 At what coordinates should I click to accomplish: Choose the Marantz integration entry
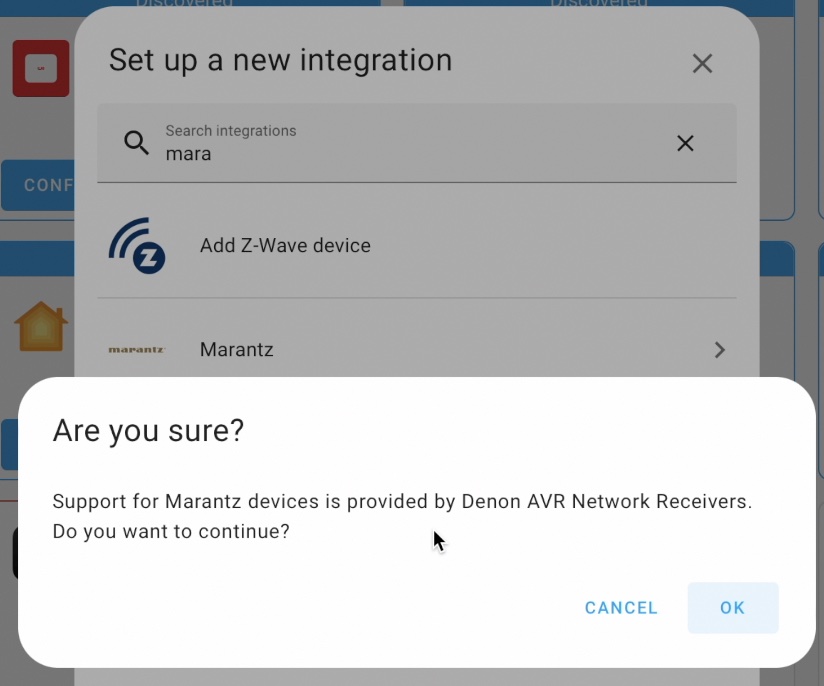coord(417,350)
